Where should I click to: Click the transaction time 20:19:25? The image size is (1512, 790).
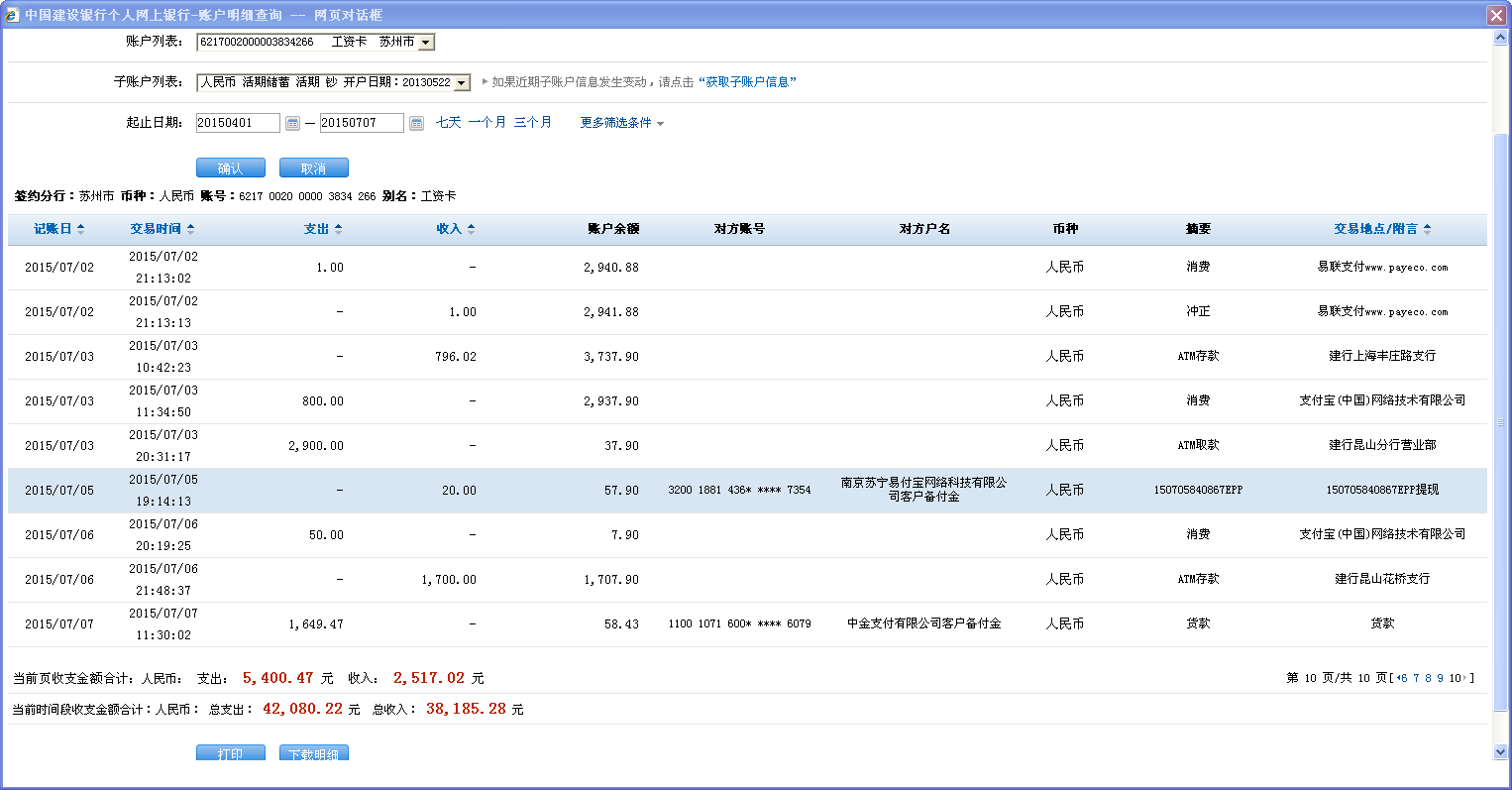point(163,546)
